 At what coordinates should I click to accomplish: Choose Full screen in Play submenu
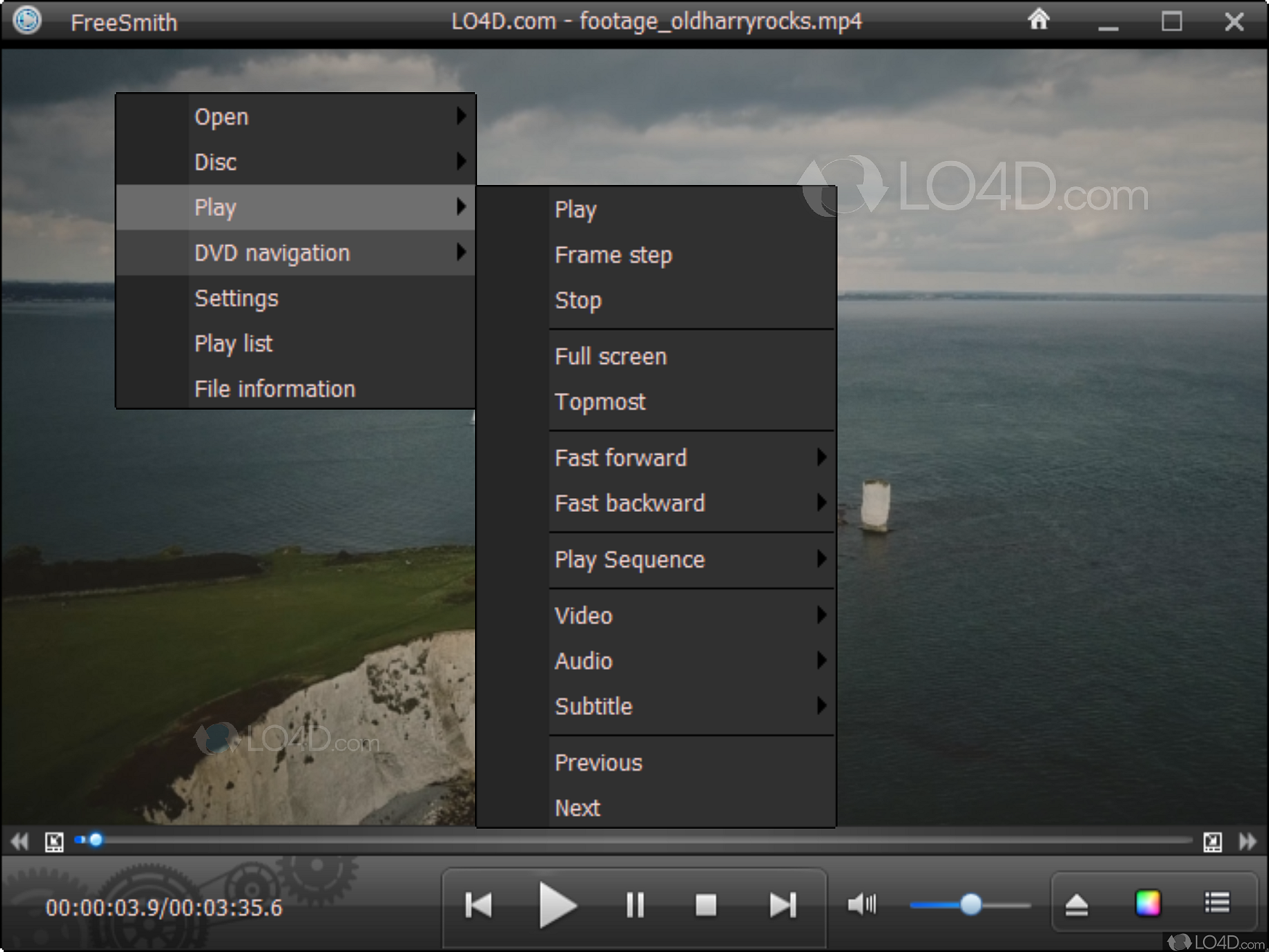[x=611, y=357]
